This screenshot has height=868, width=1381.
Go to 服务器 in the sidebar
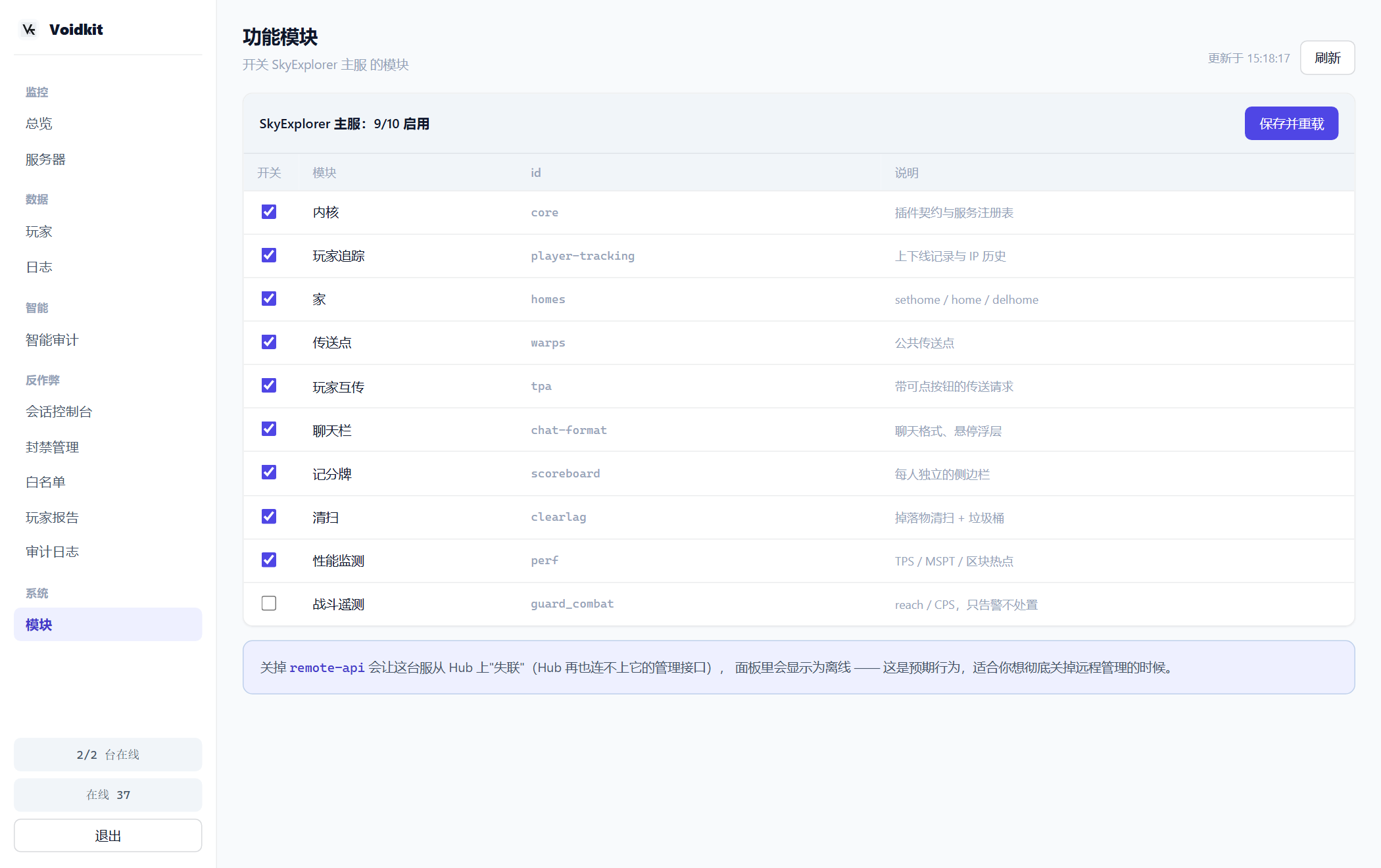[x=108, y=159]
